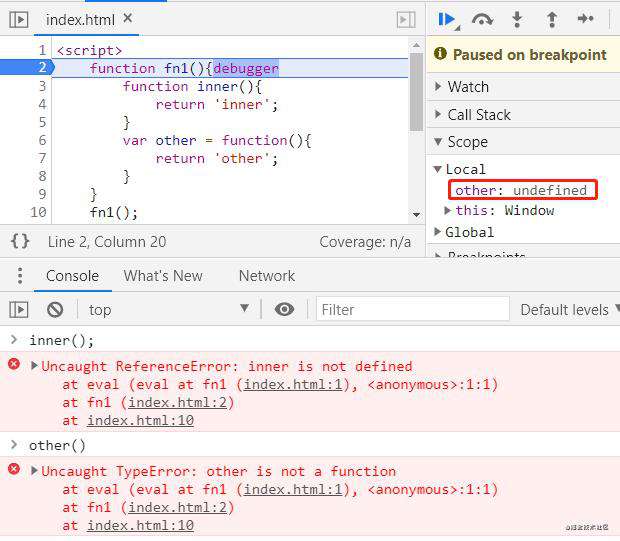Show the console sidebar

[19, 310]
